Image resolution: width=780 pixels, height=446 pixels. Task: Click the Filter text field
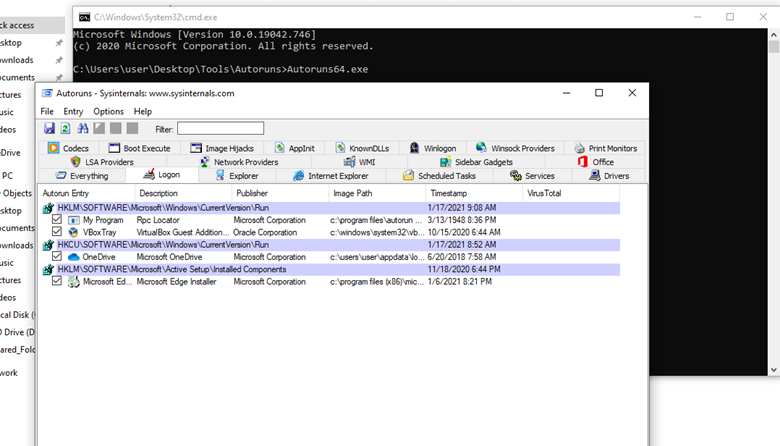[x=220, y=129]
